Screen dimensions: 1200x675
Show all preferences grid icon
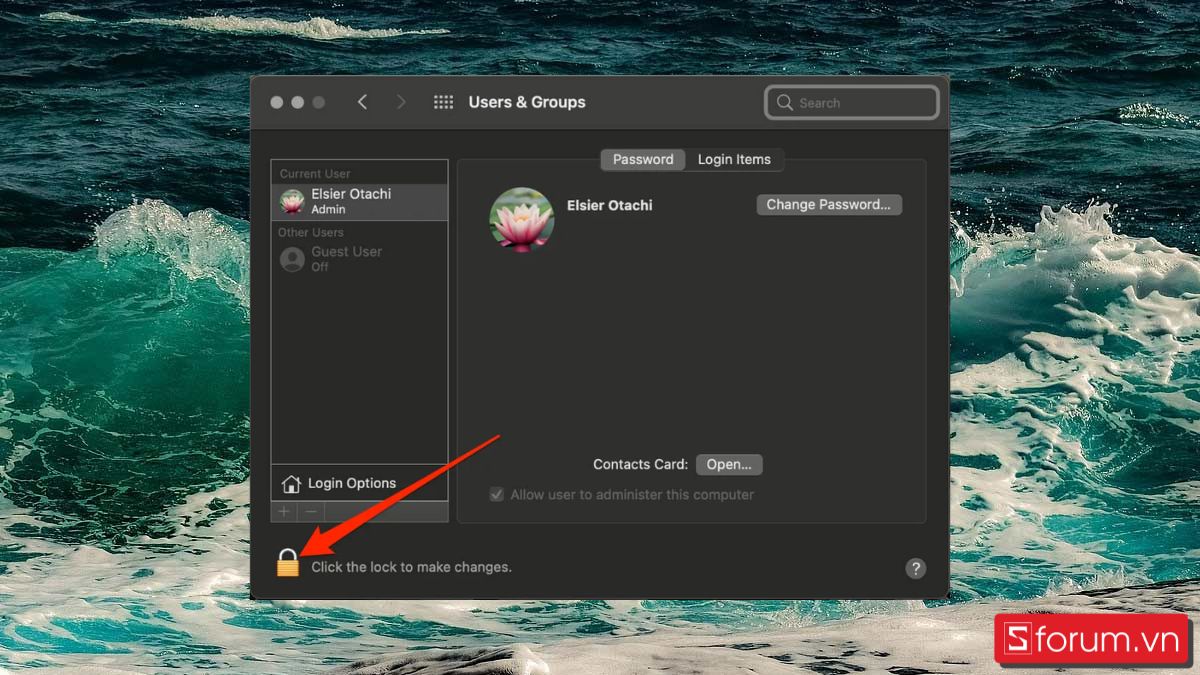(443, 102)
